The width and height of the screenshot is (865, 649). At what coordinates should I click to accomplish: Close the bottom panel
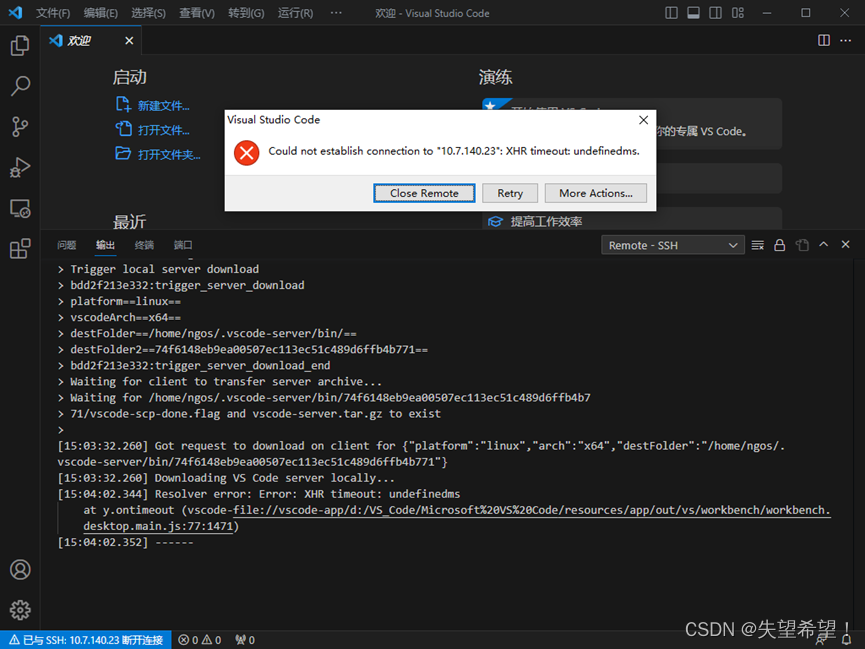(845, 244)
